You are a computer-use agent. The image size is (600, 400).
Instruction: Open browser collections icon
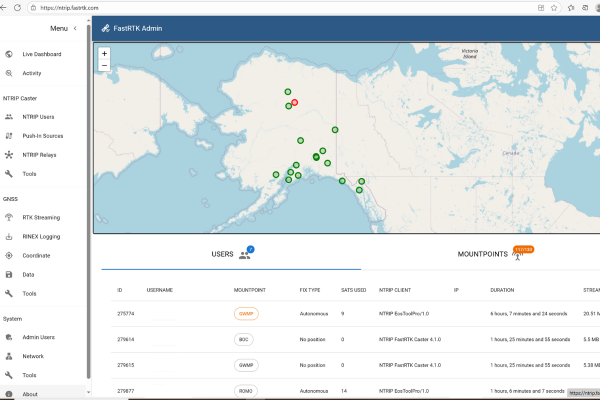click(585, 8)
